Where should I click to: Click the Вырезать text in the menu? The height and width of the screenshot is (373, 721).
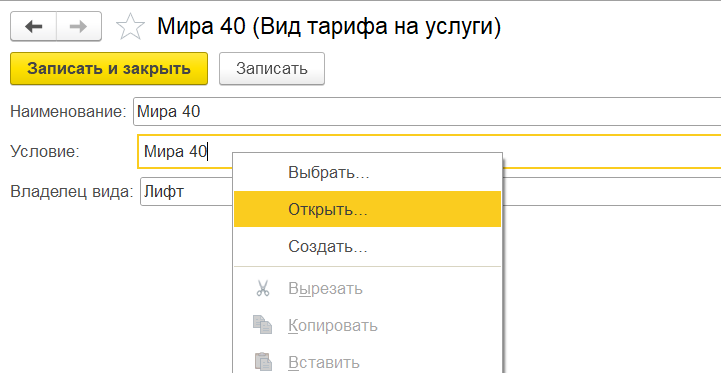[325, 289]
